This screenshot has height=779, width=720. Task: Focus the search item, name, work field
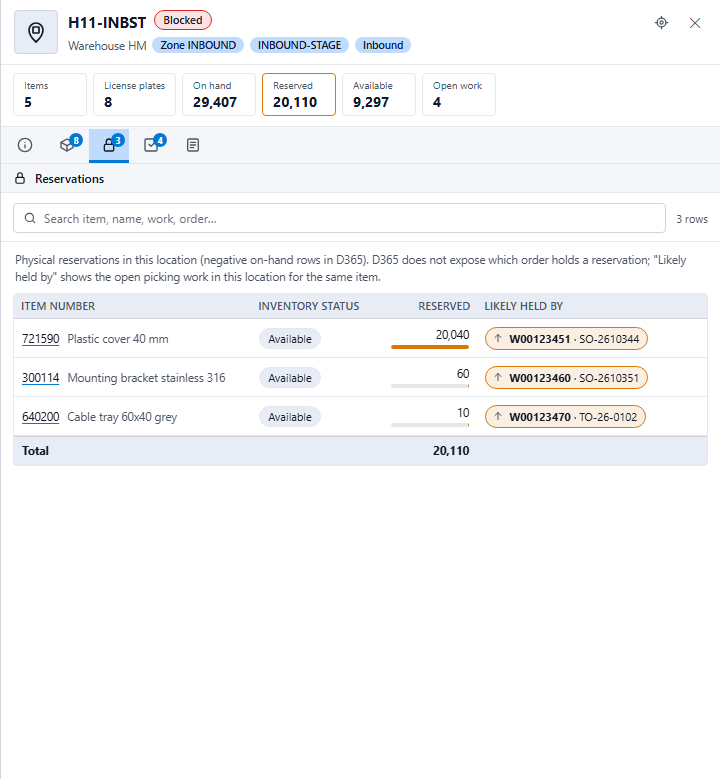339,218
